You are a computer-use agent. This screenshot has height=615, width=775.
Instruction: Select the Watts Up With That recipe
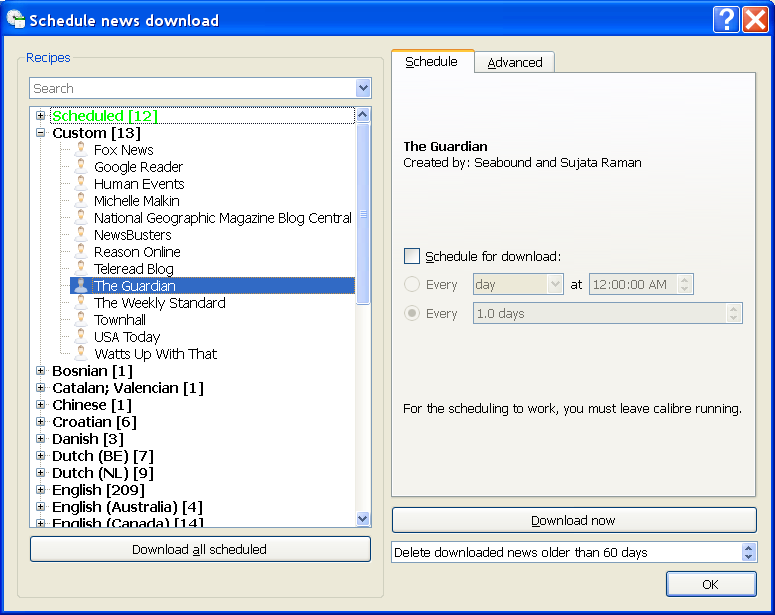[155, 354]
